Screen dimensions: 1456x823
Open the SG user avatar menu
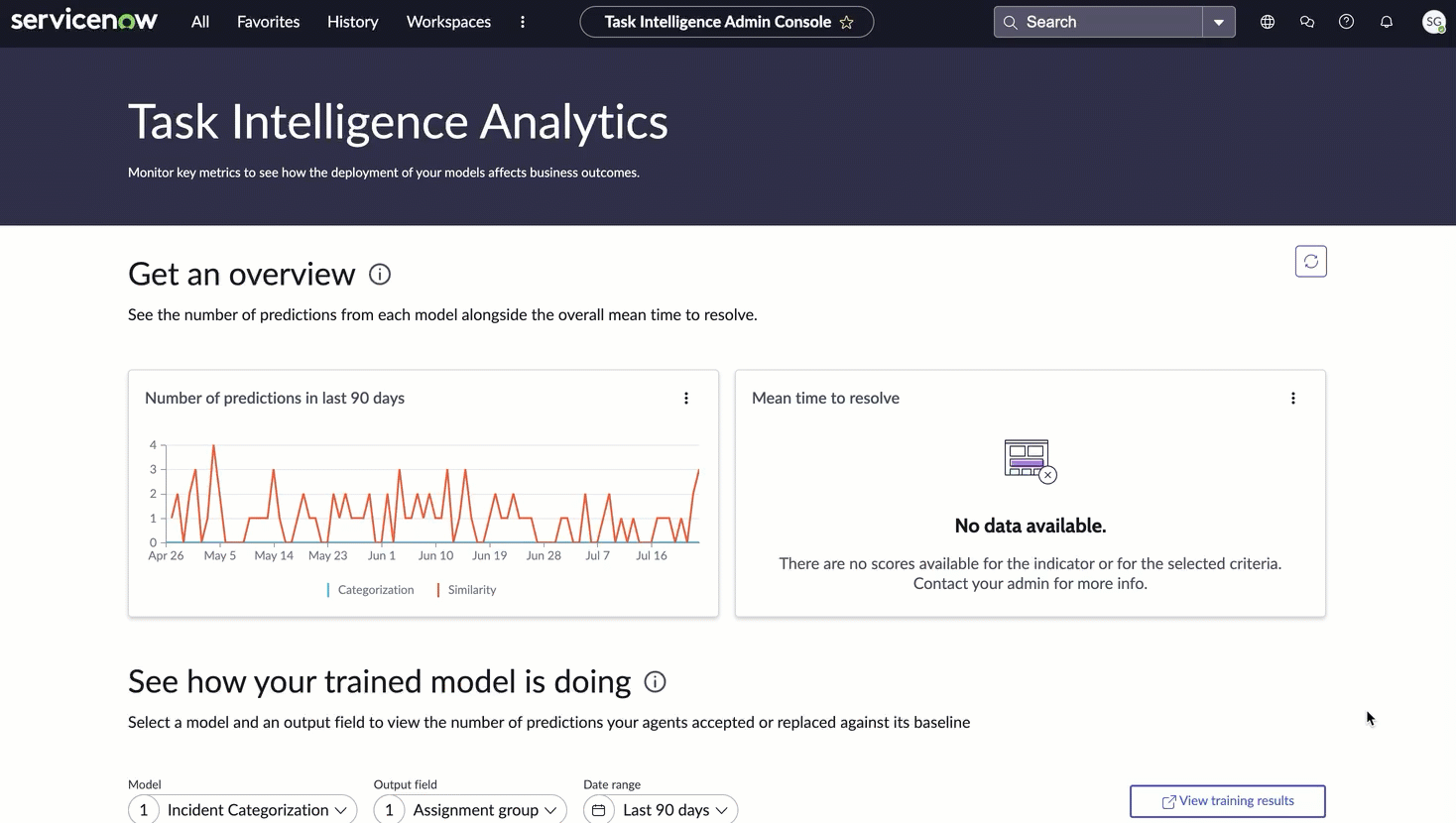pos(1433,22)
